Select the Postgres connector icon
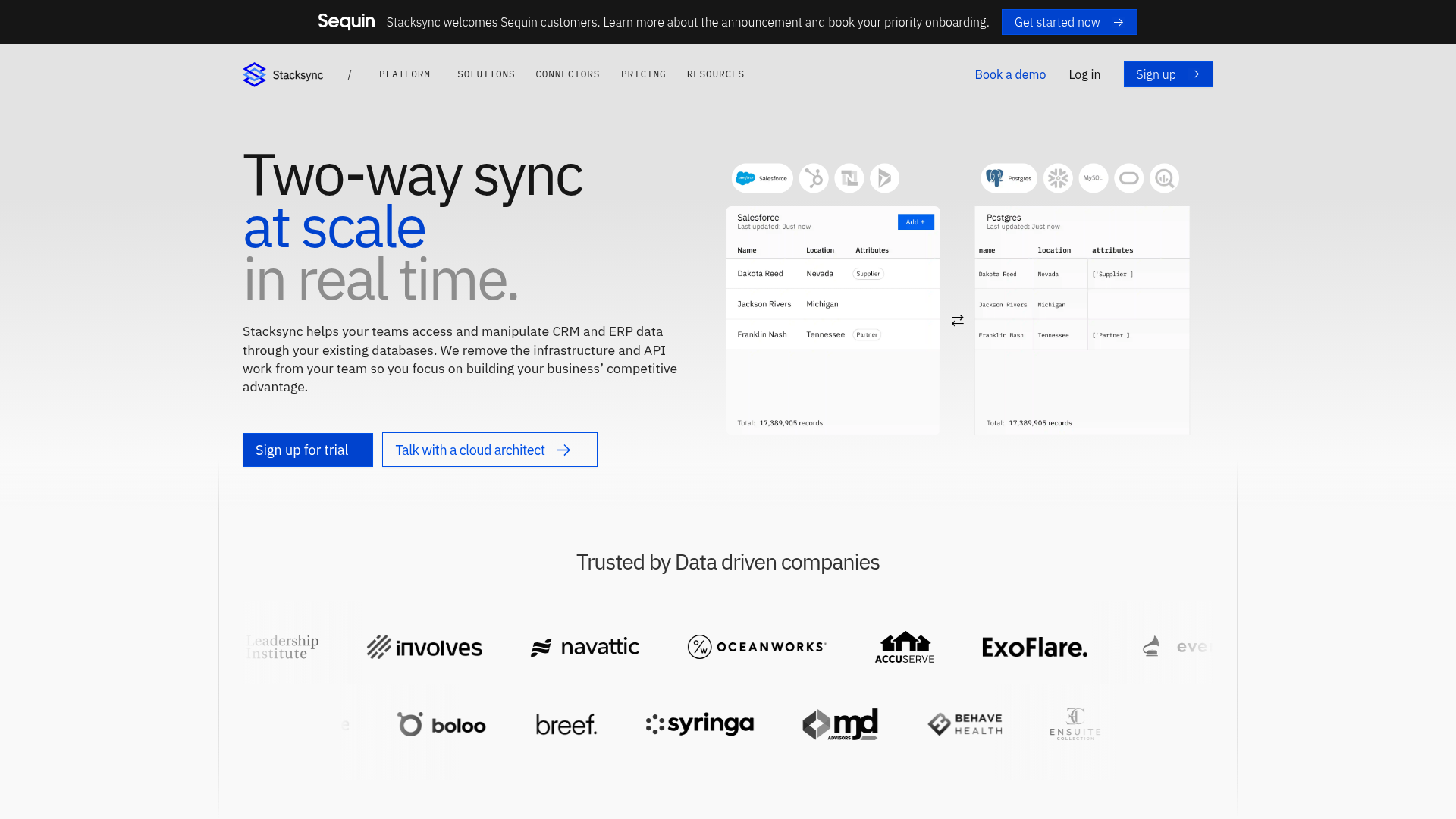This screenshot has width=1456, height=819. click(1009, 178)
